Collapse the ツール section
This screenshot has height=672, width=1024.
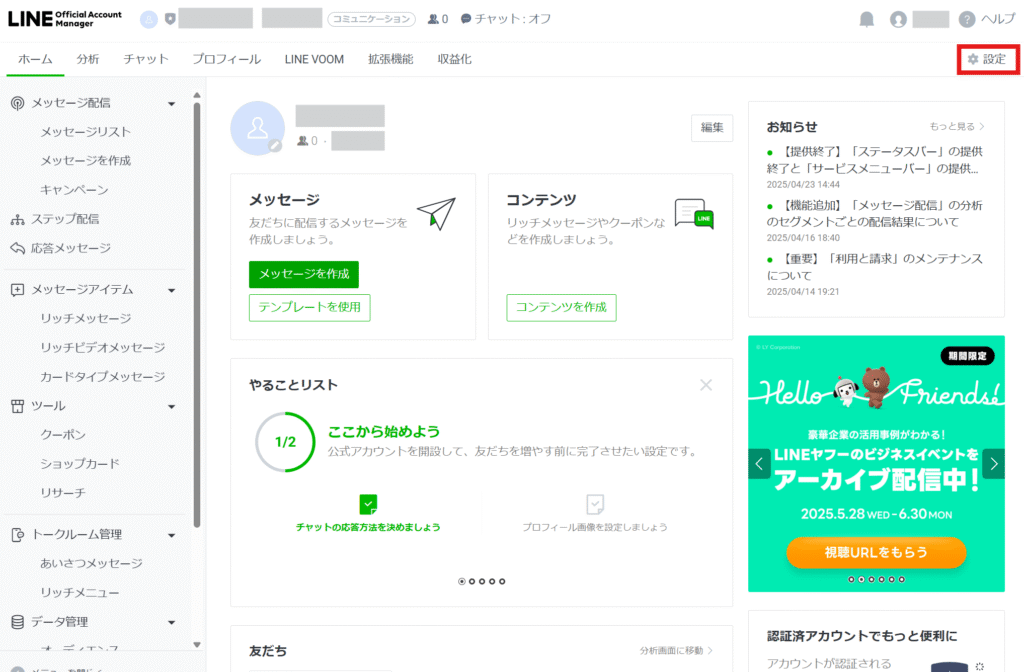pyautogui.click(x=172, y=407)
